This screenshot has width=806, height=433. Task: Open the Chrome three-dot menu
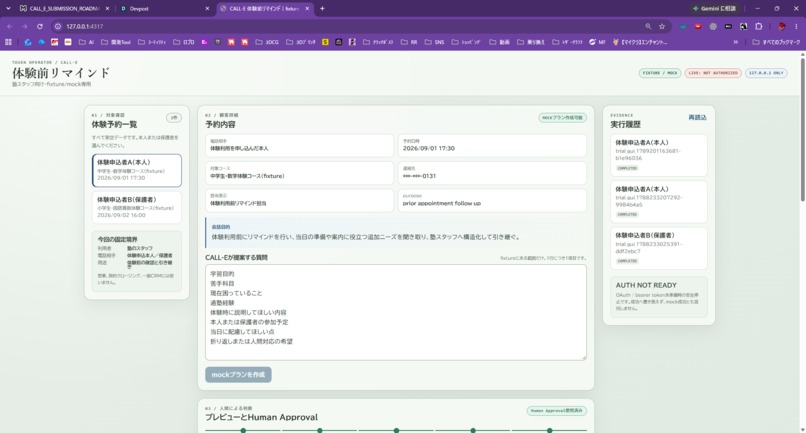pos(797,26)
